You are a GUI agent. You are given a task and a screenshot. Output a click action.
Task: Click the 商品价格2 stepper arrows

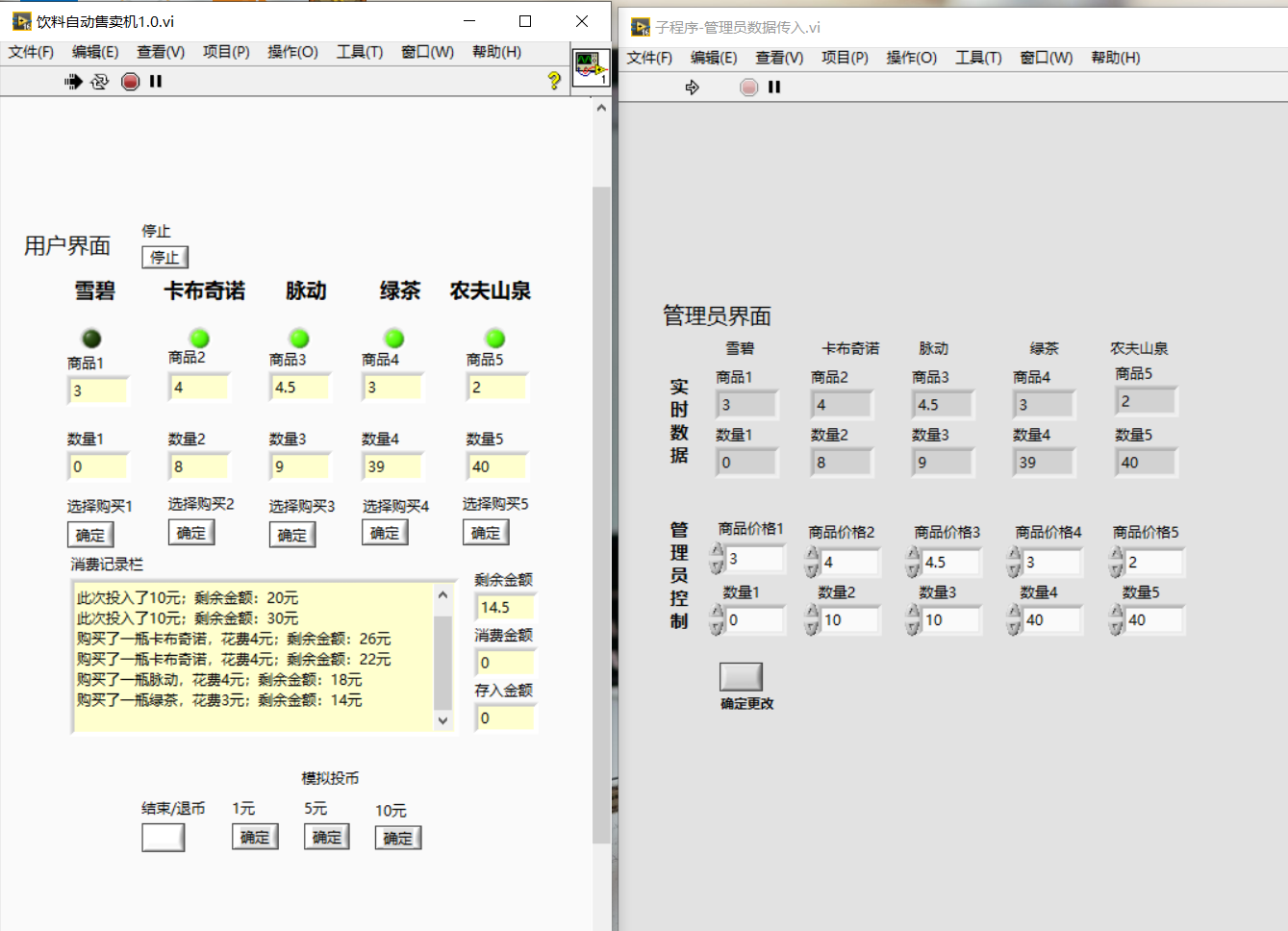click(x=812, y=562)
